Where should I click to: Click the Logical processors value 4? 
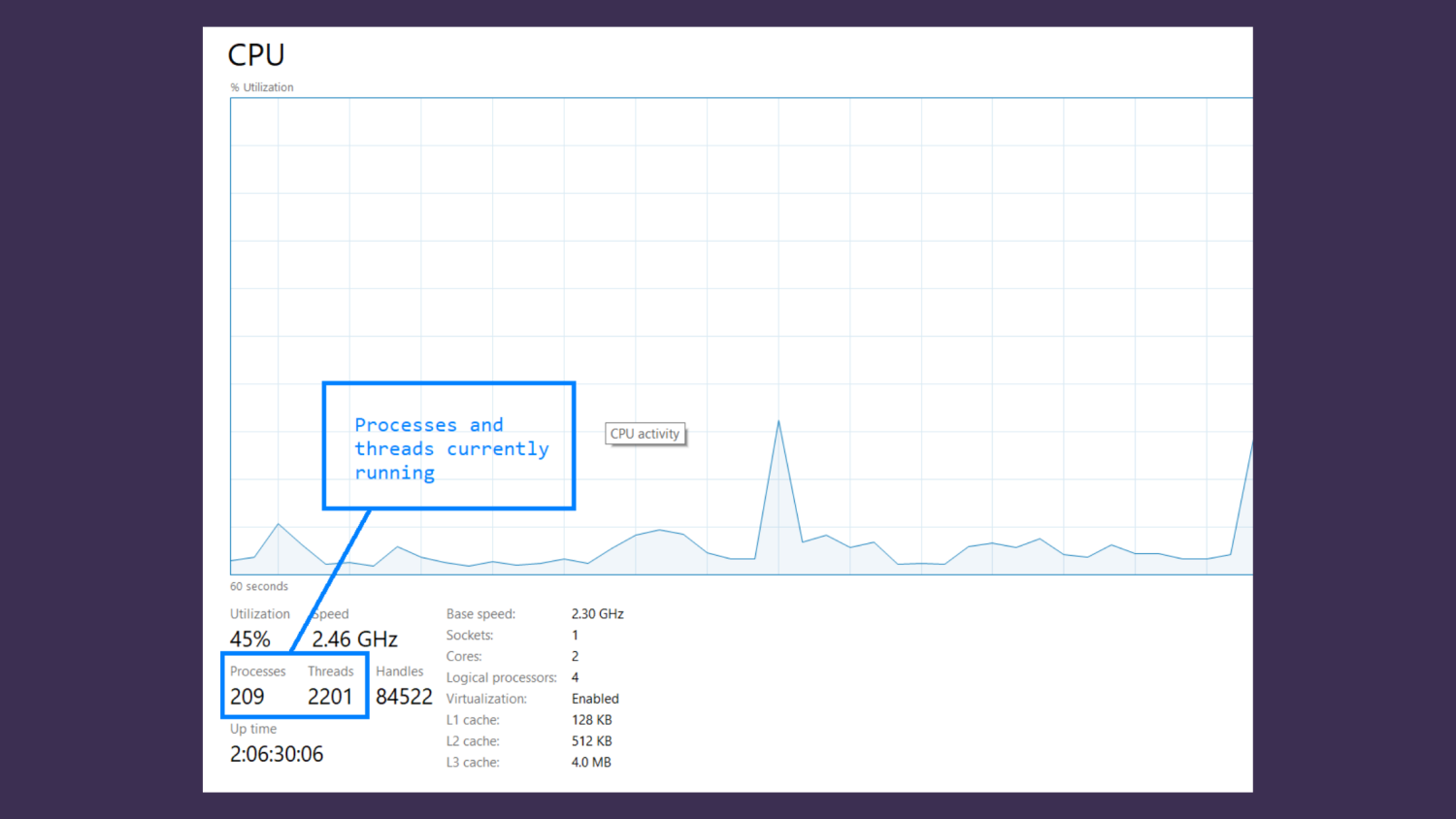575,677
